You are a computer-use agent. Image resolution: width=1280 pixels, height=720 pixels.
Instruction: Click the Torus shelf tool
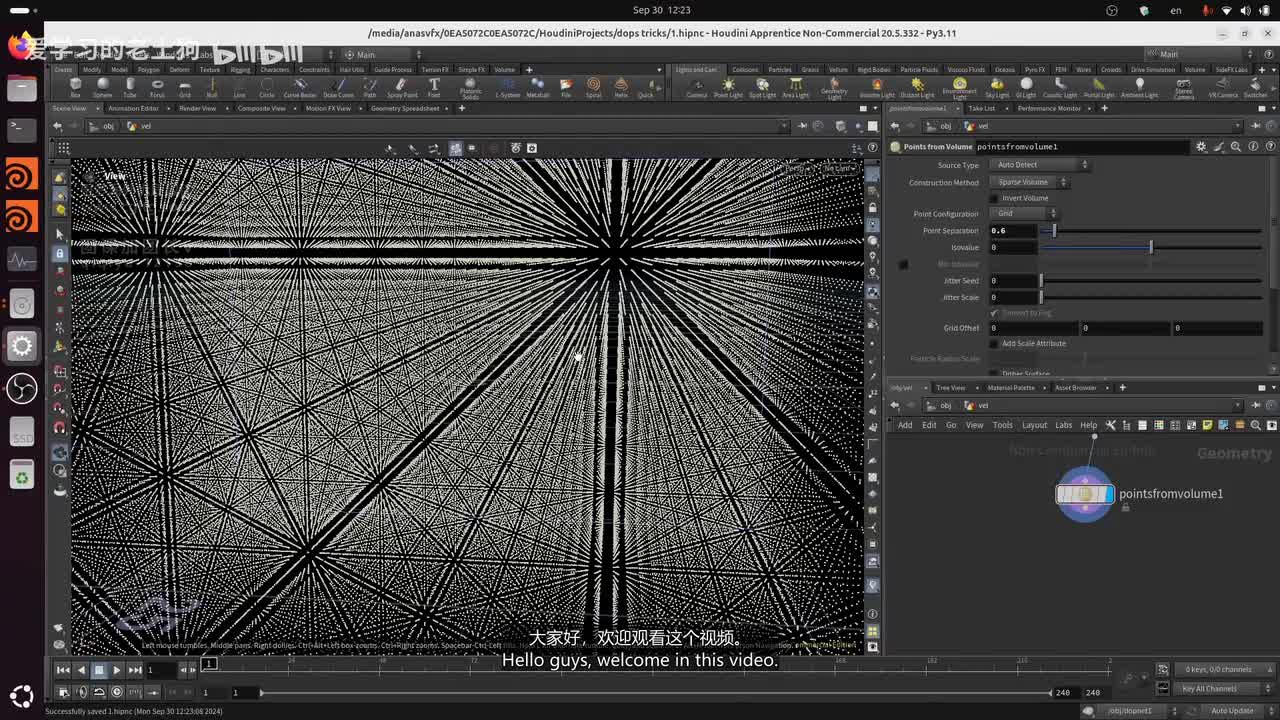point(157,87)
